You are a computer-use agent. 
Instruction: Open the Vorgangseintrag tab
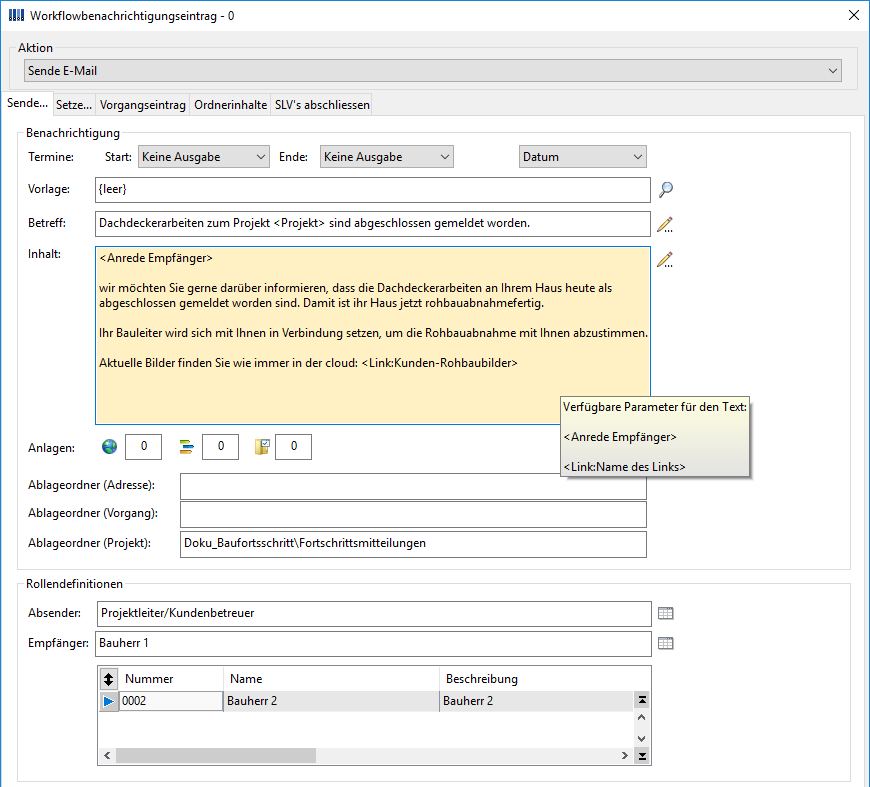(143, 105)
